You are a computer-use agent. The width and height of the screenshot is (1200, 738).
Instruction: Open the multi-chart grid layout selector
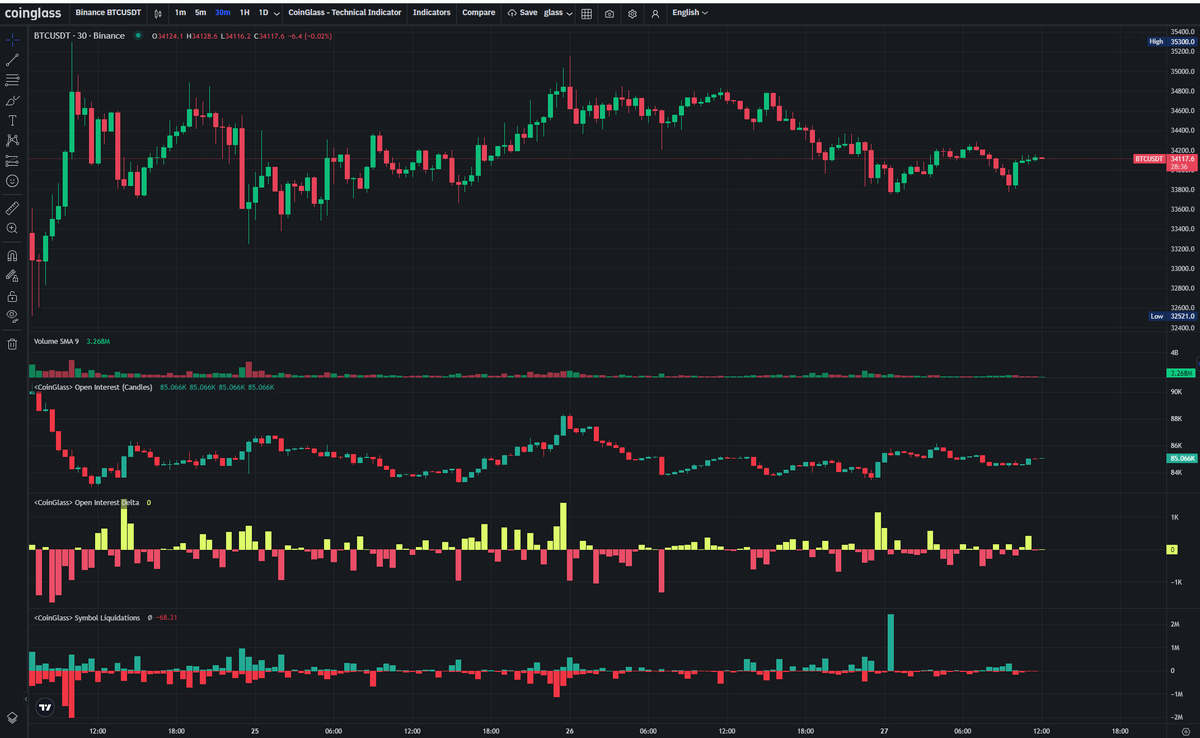[x=586, y=14]
